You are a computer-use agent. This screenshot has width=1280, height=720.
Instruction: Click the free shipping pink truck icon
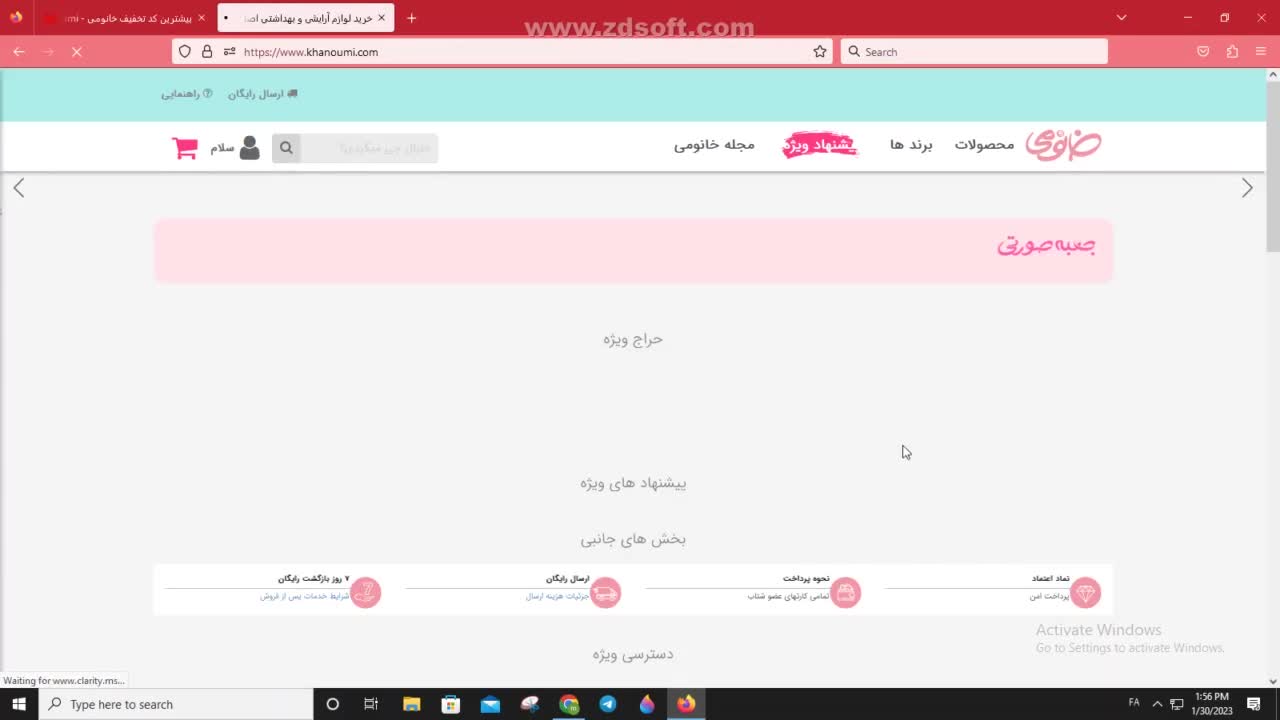[x=605, y=593]
